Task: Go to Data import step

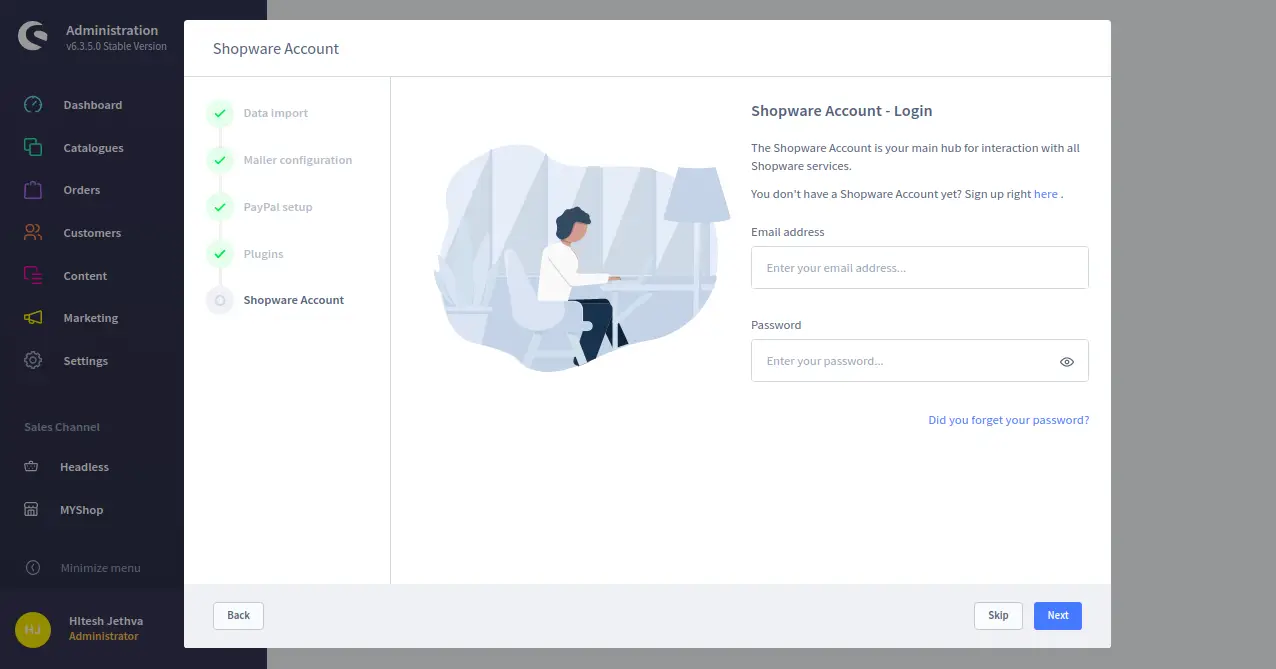Action: pos(276,113)
